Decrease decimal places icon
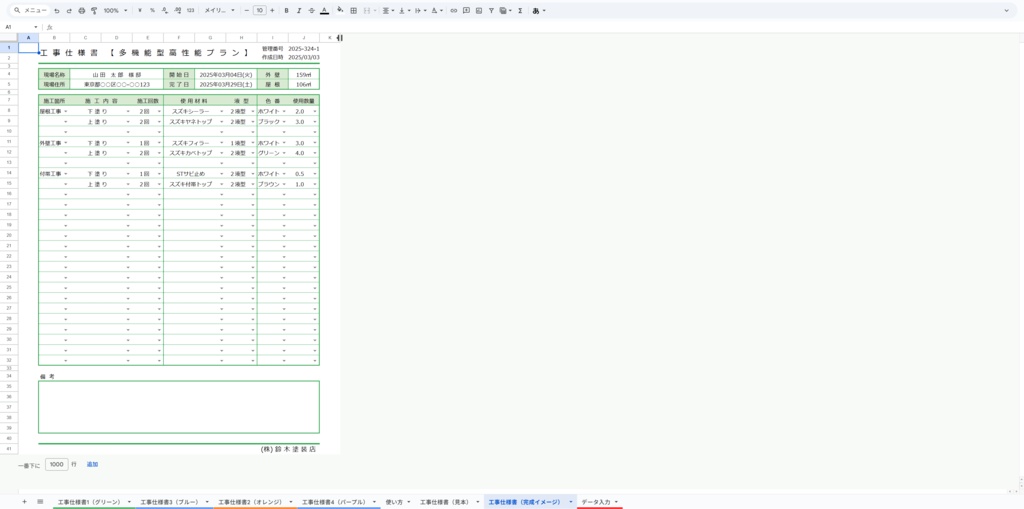Viewport: 1024px width, 509px height. click(165, 10)
